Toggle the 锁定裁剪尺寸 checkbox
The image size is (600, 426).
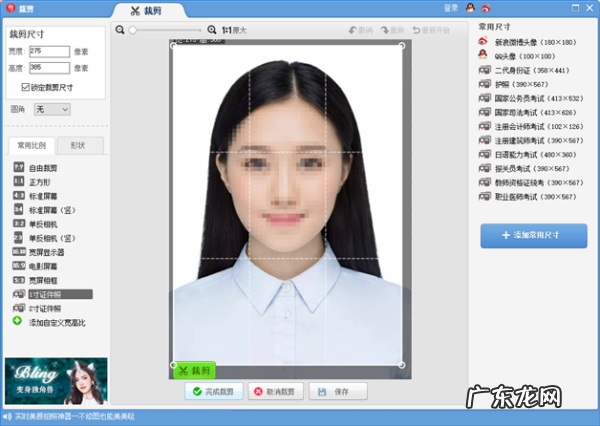tap(25, 87)
